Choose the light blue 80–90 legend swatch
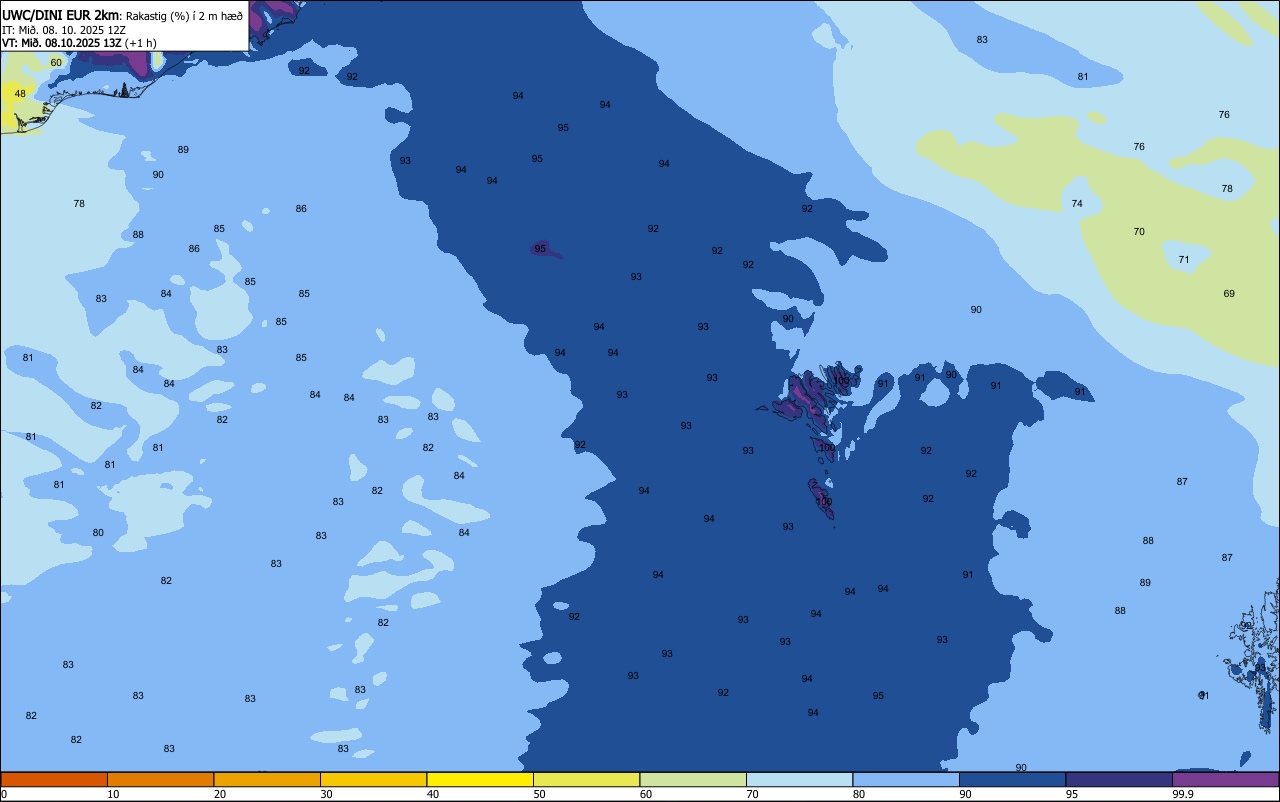The height and width of the screenshot is (802, 1280). point(906,779)
